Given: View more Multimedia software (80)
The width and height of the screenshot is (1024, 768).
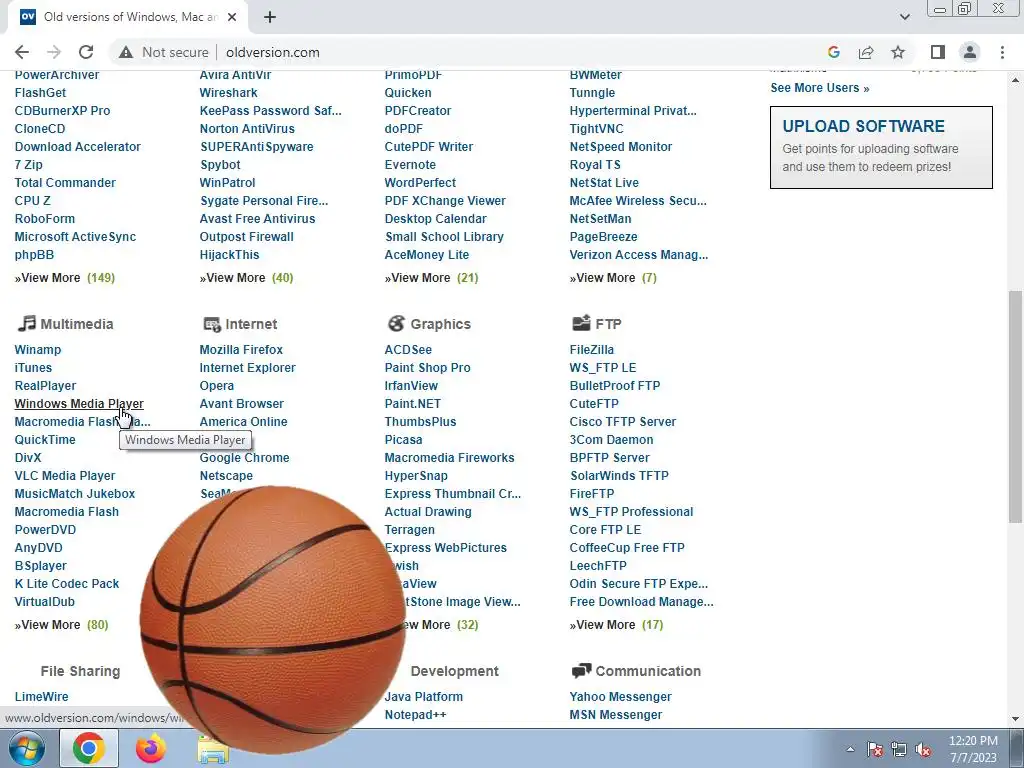Looking at the screenshot, I should (61, 624).
